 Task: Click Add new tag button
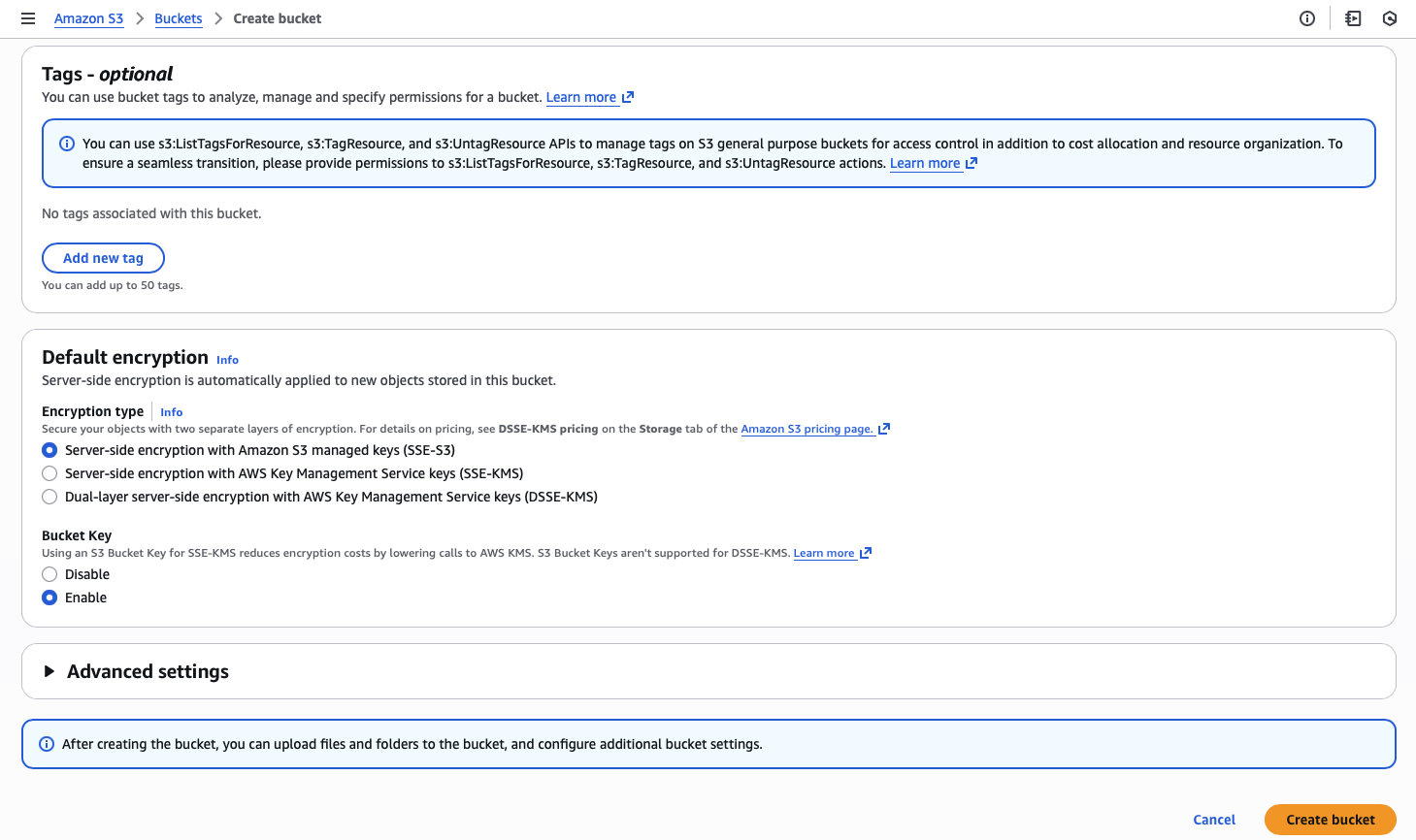click(x=103, y=258)
